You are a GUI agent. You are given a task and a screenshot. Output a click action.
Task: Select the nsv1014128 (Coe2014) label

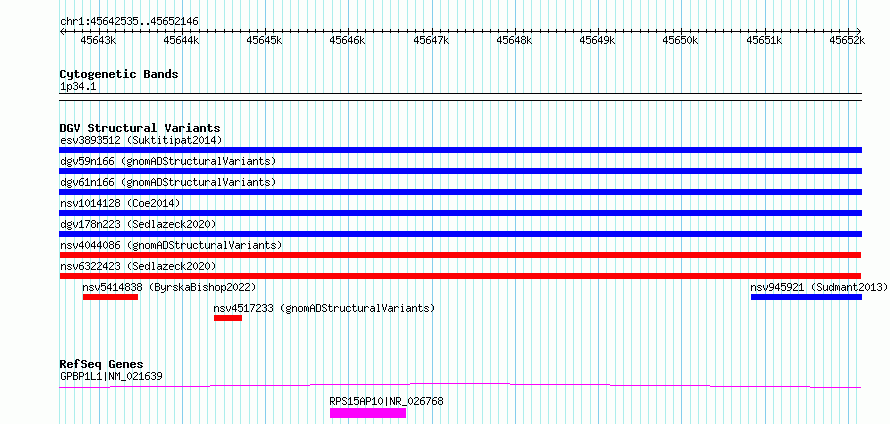[x=120, y=203]
